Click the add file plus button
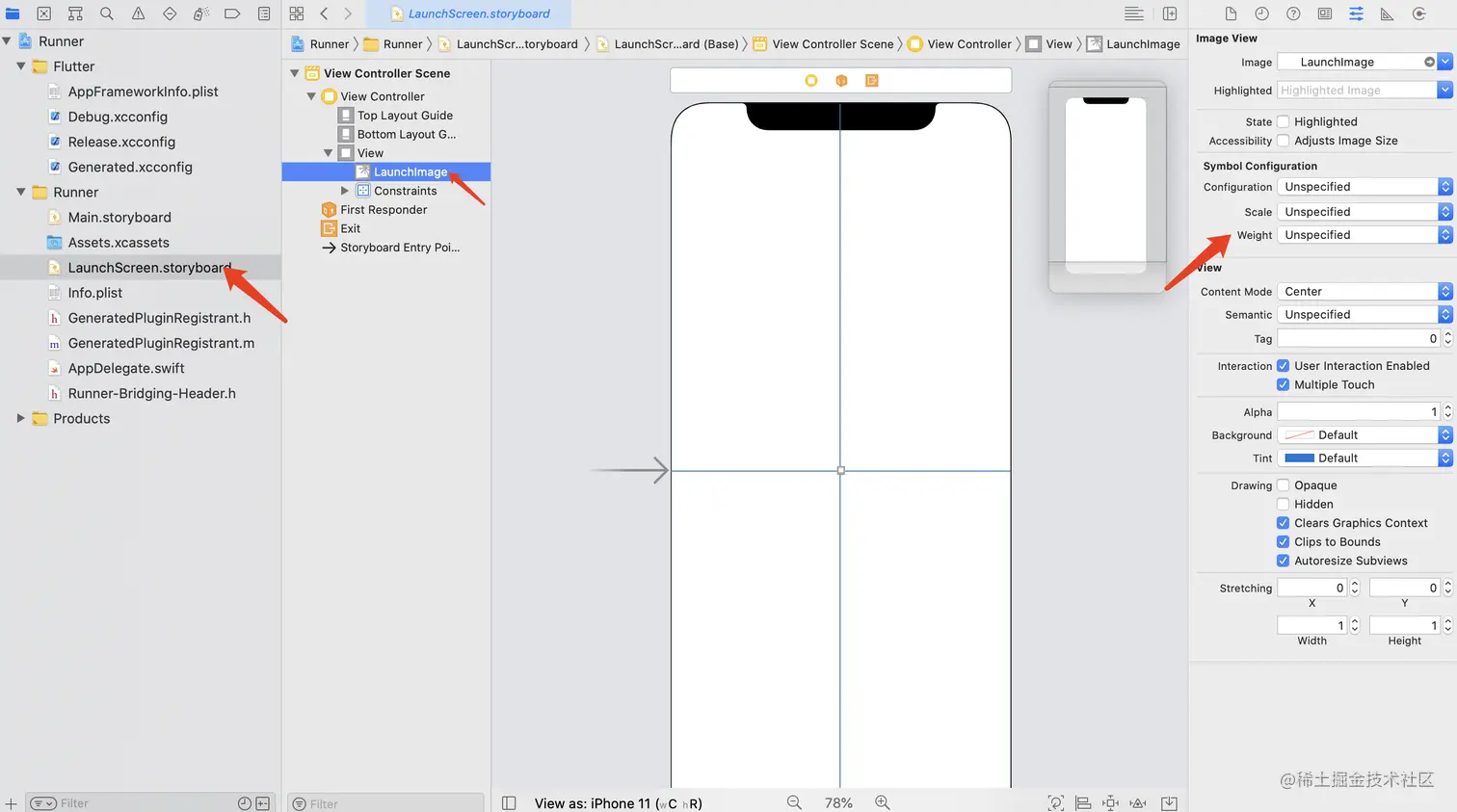The width and height of the screenshot is (1457, 812). point(11,803)
